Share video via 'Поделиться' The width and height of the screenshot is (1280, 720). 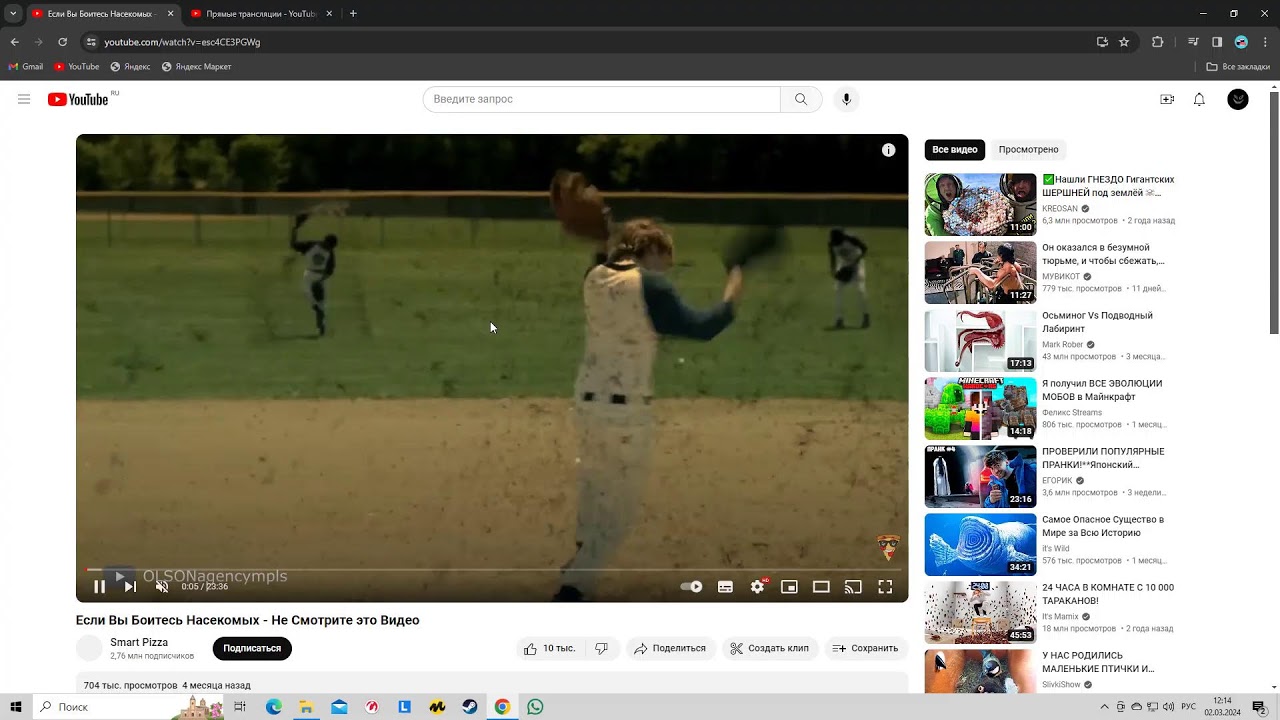(x=671, y=648)
